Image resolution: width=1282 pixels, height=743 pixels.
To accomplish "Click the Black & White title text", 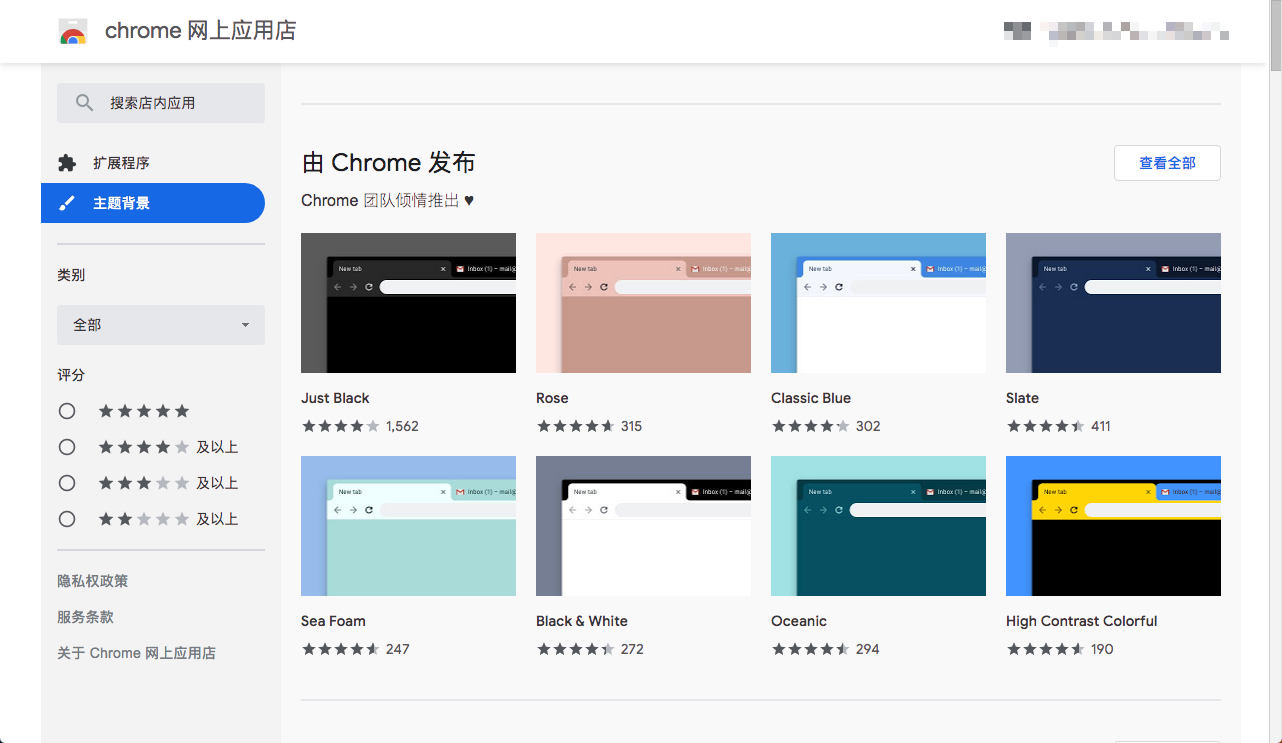I will 582,621.
